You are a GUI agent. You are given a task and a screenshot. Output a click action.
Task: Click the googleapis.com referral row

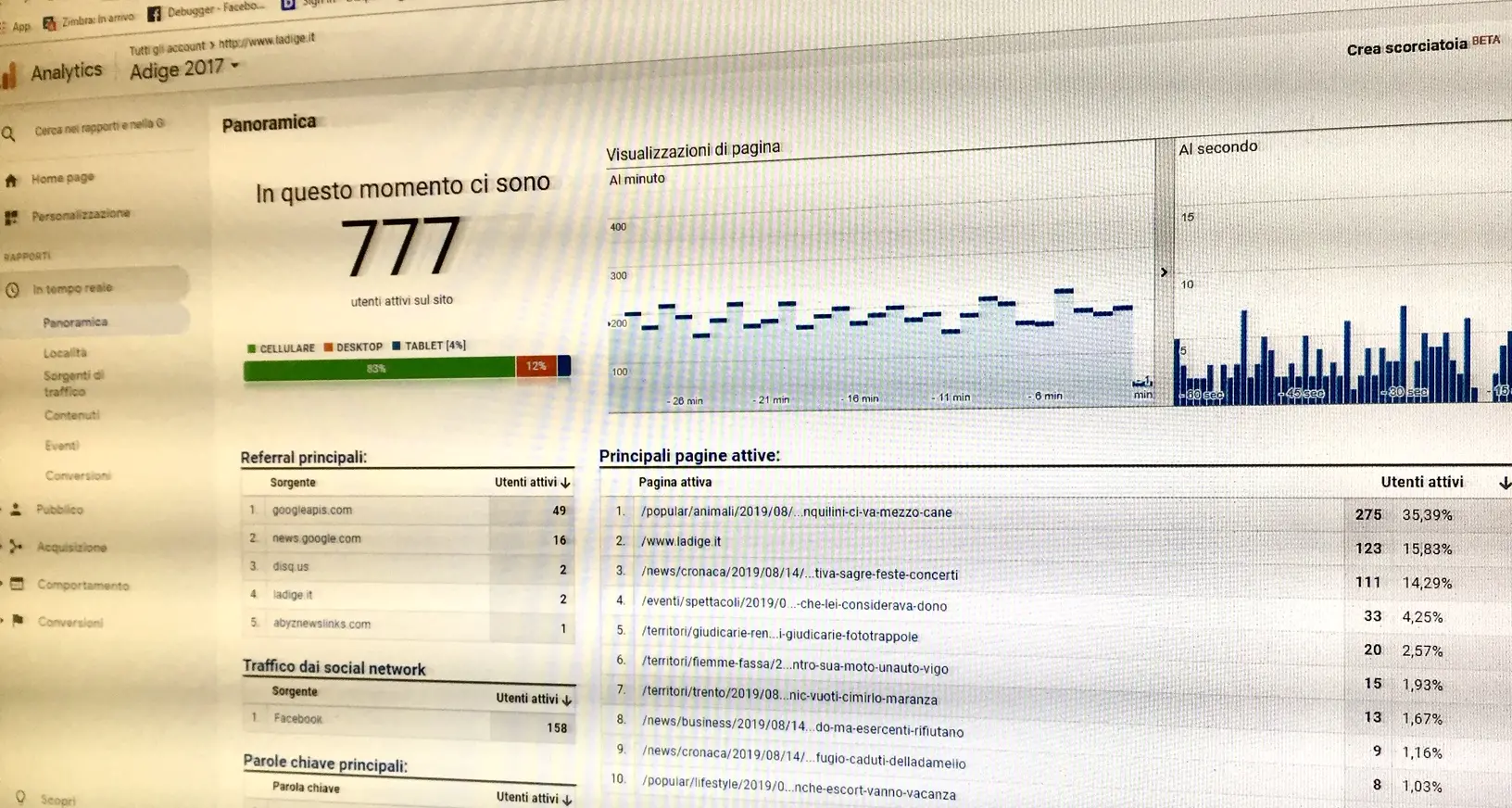click(408, 511)
